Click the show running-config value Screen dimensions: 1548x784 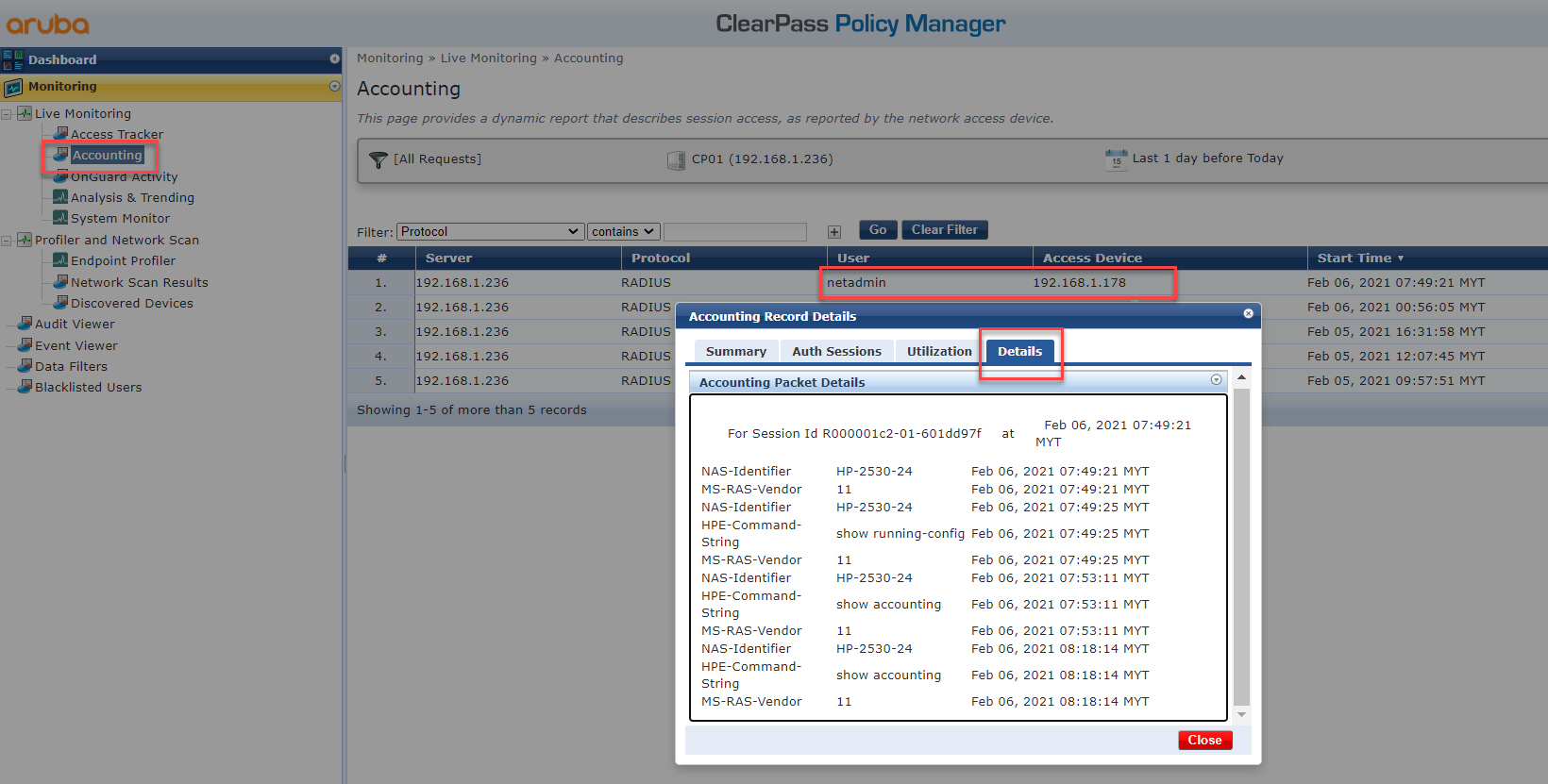click(900, 533)
